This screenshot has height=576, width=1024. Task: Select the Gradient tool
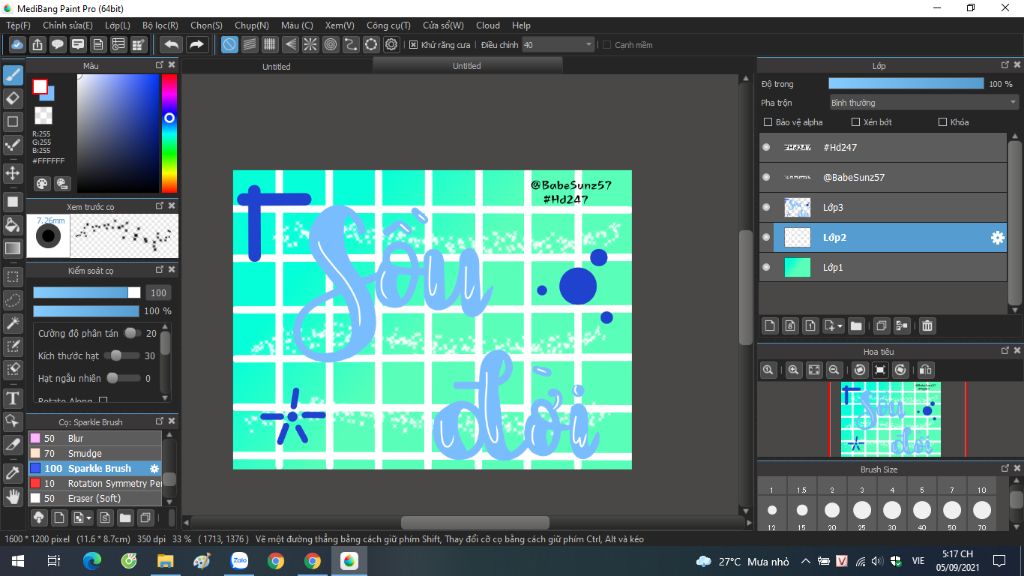click(12, 248)
